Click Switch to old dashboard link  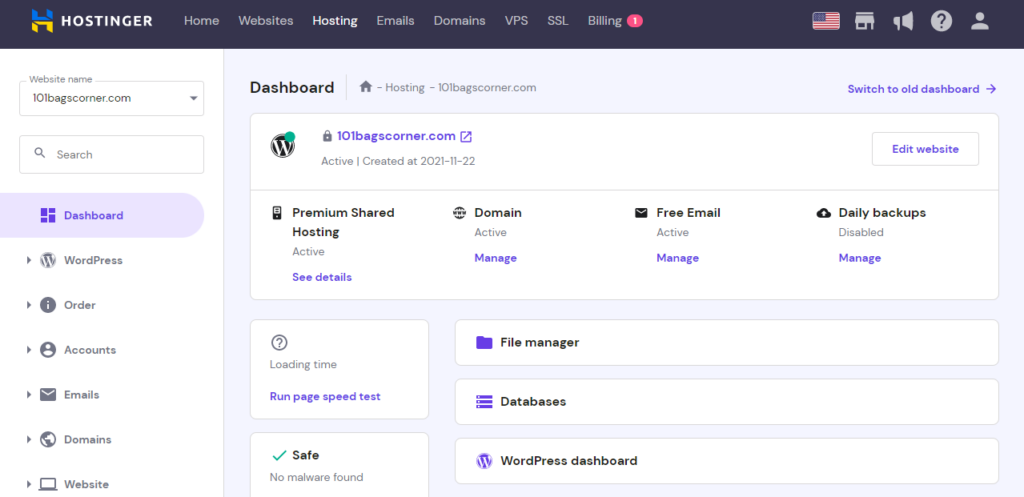pos(922,89)
